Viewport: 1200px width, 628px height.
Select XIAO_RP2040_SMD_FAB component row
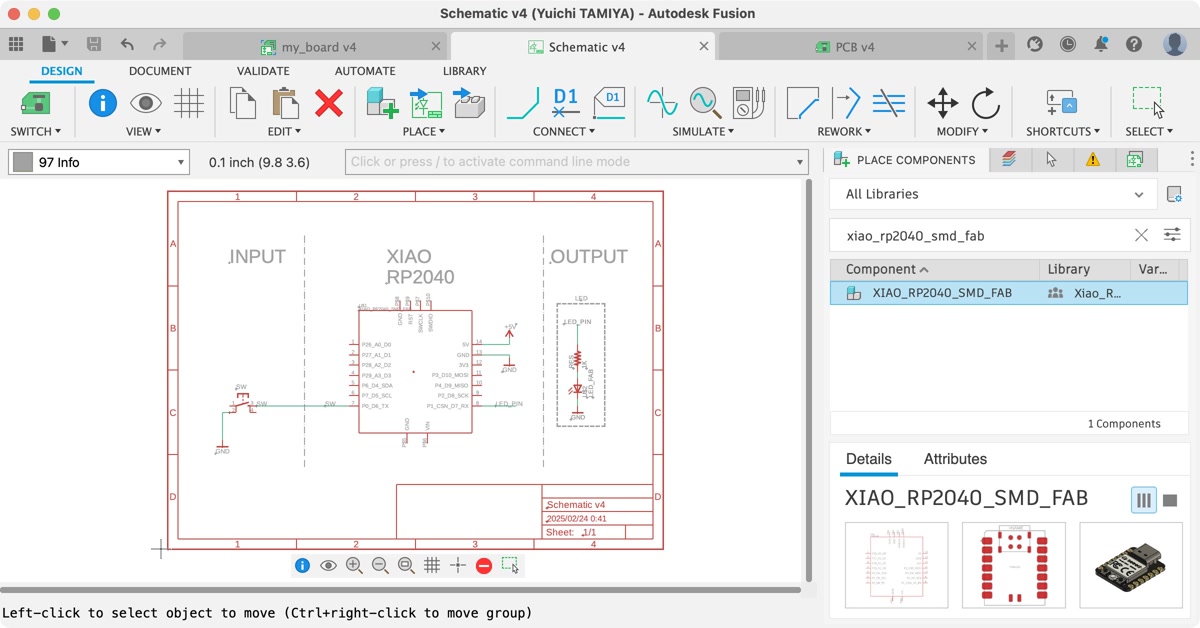click(x=1009, y=293)
